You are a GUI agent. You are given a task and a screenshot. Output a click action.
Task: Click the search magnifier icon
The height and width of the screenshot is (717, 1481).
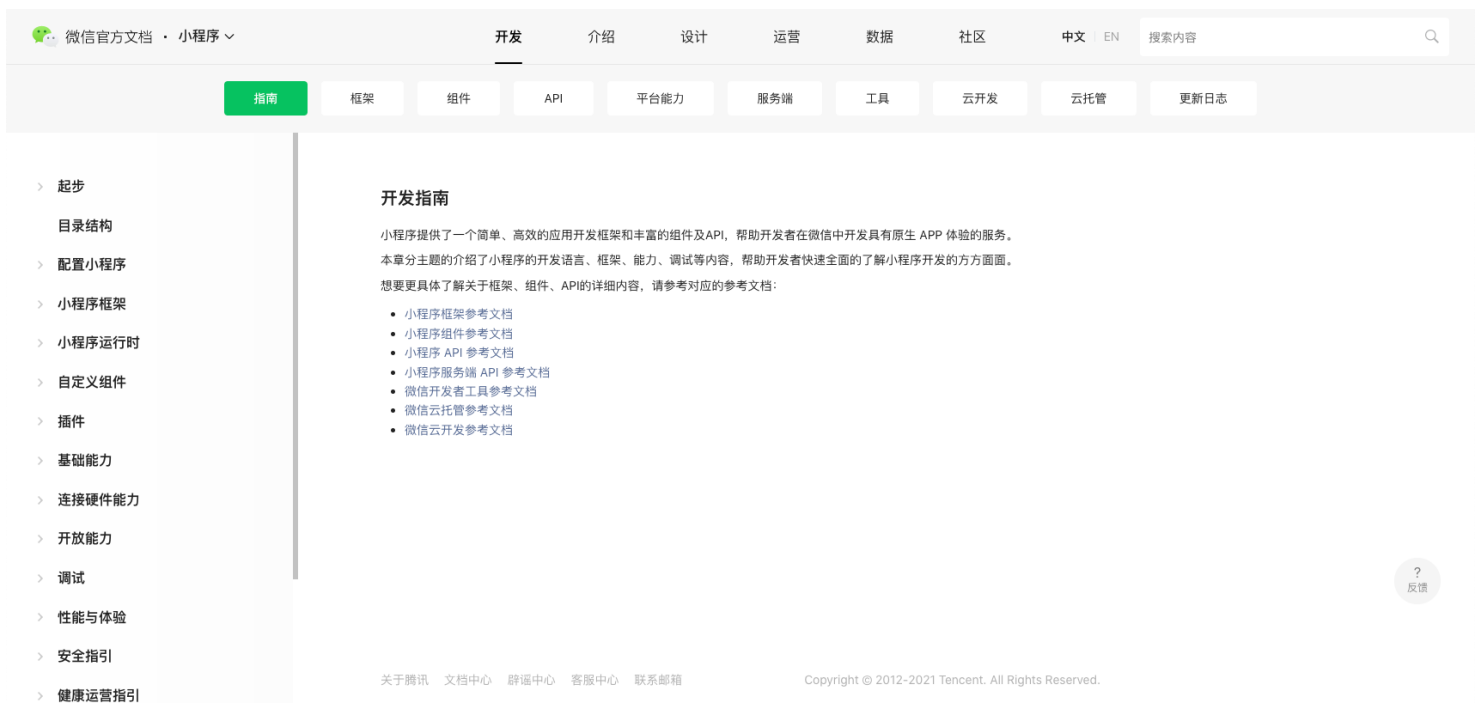coord(1431,37)
